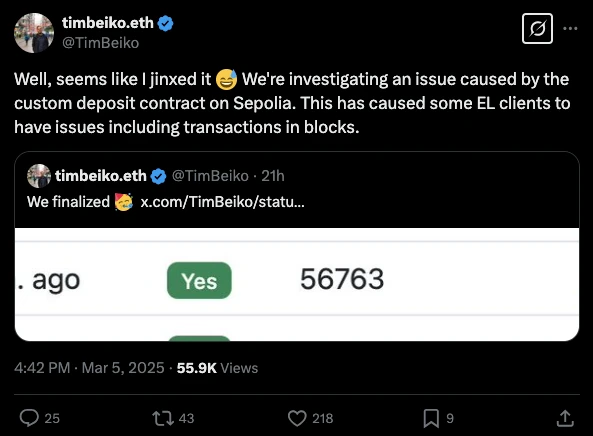593x436 pixels.
Task: Click the Grok slash-circle icon
Action: coord(537,29)
